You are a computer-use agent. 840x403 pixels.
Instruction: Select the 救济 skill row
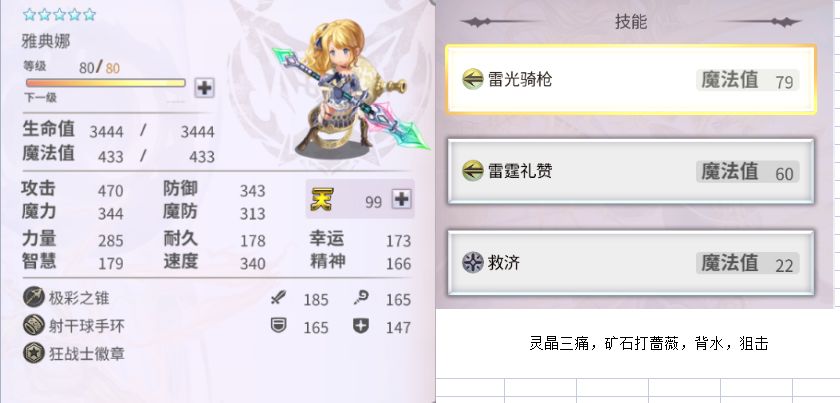[x=631, y=263]
